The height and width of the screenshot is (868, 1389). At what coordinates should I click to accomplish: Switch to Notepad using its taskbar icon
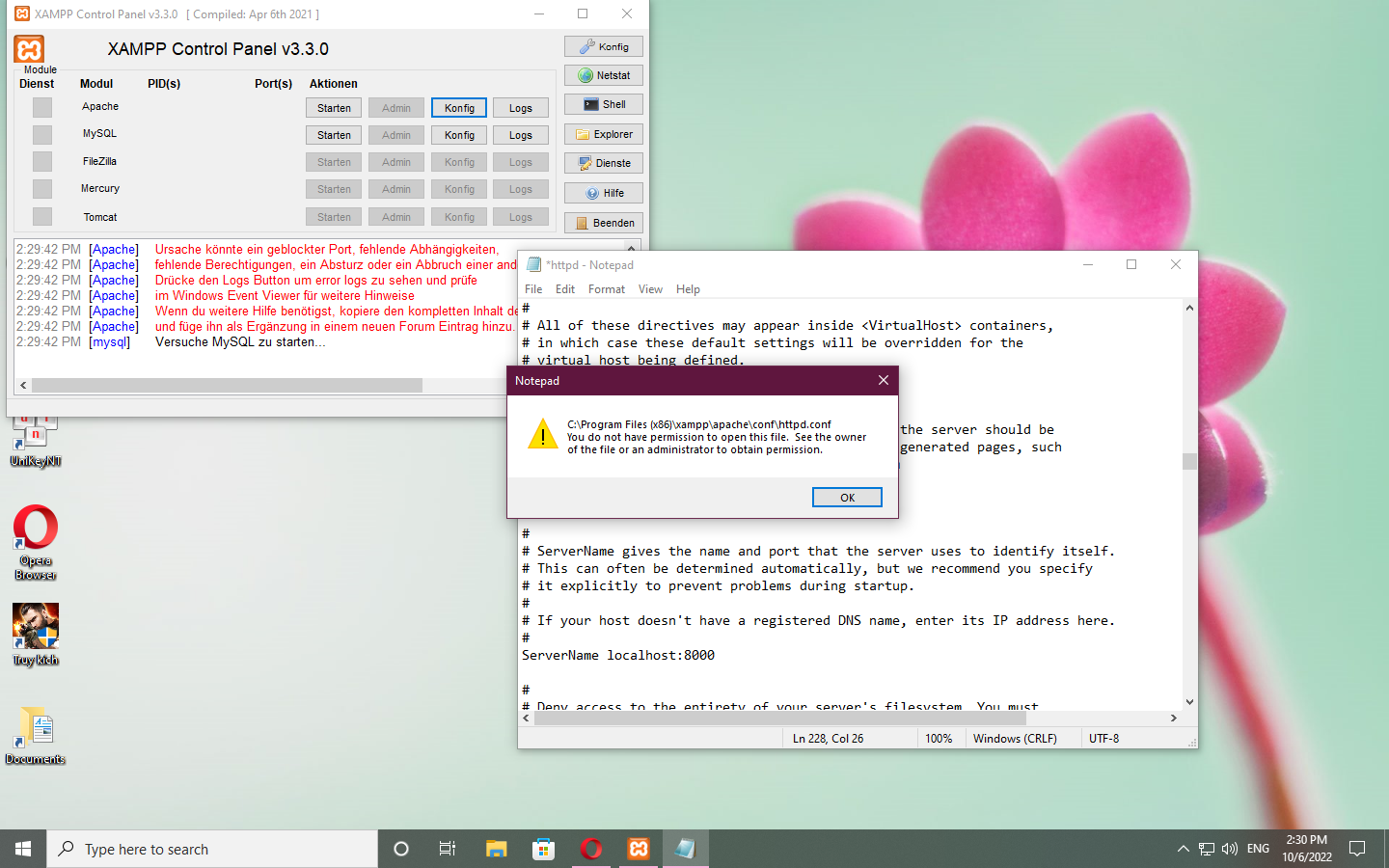click(686, 849)
